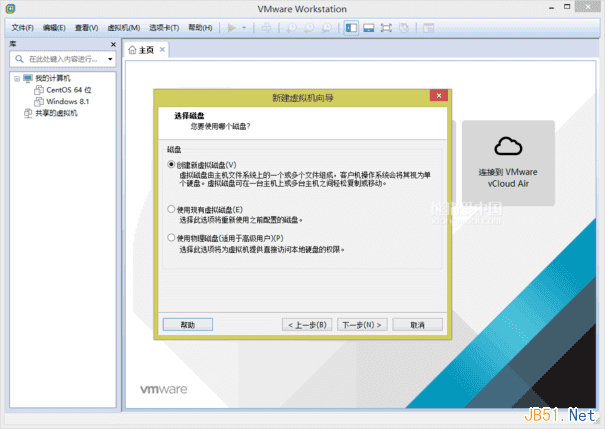Click the power on play icon in toolbar
This screenshot has height=429, width=605.
point(232,28)
